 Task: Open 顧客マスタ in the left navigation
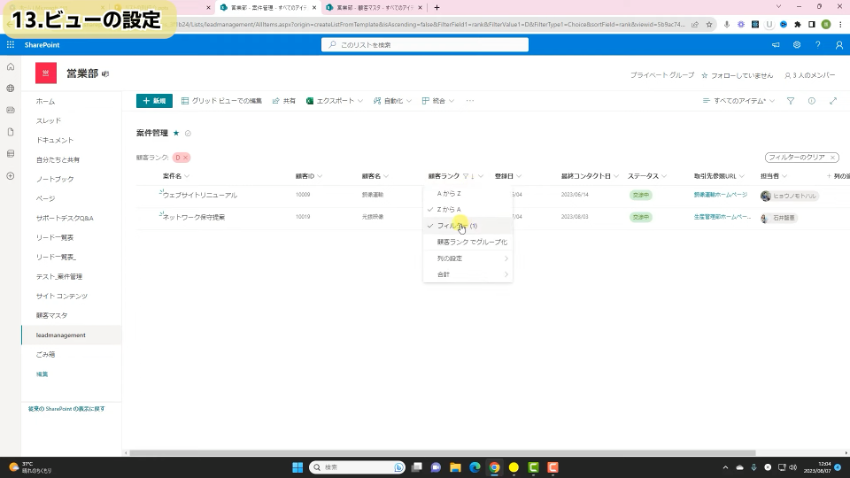(52, 315)
